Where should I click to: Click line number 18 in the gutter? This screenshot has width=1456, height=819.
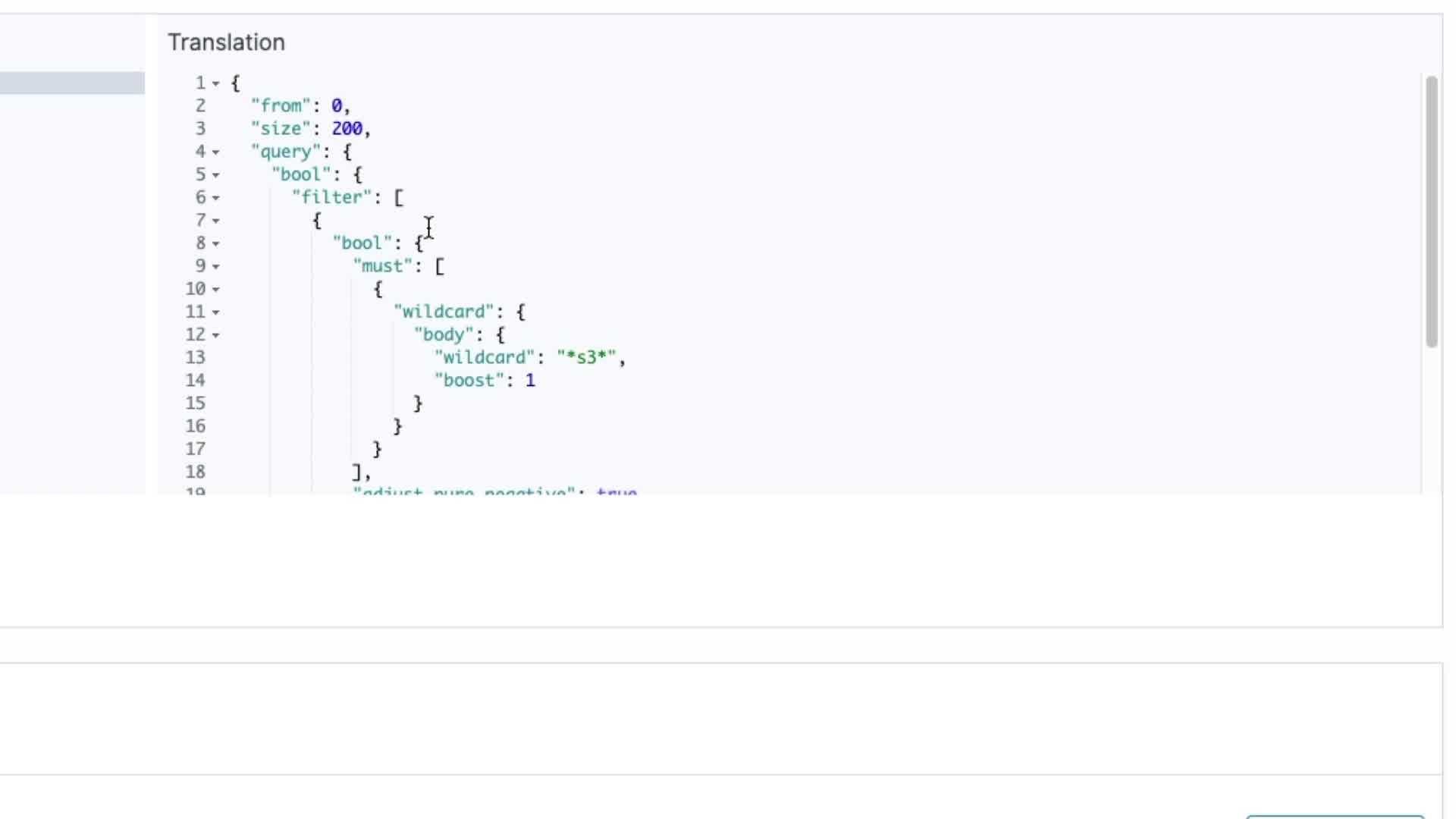coord(195,472)
